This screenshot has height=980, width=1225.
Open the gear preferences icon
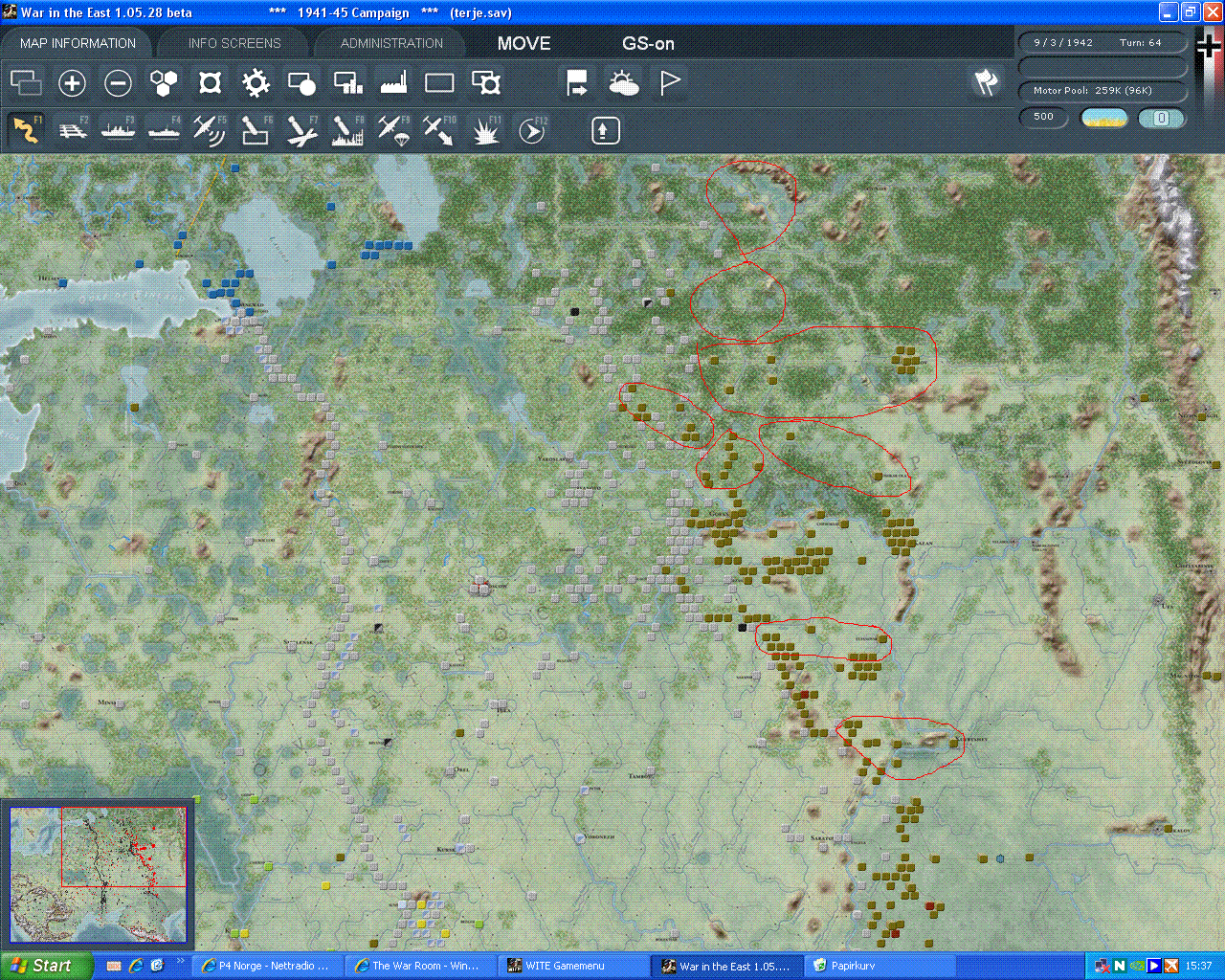click(x=256, y=83)
